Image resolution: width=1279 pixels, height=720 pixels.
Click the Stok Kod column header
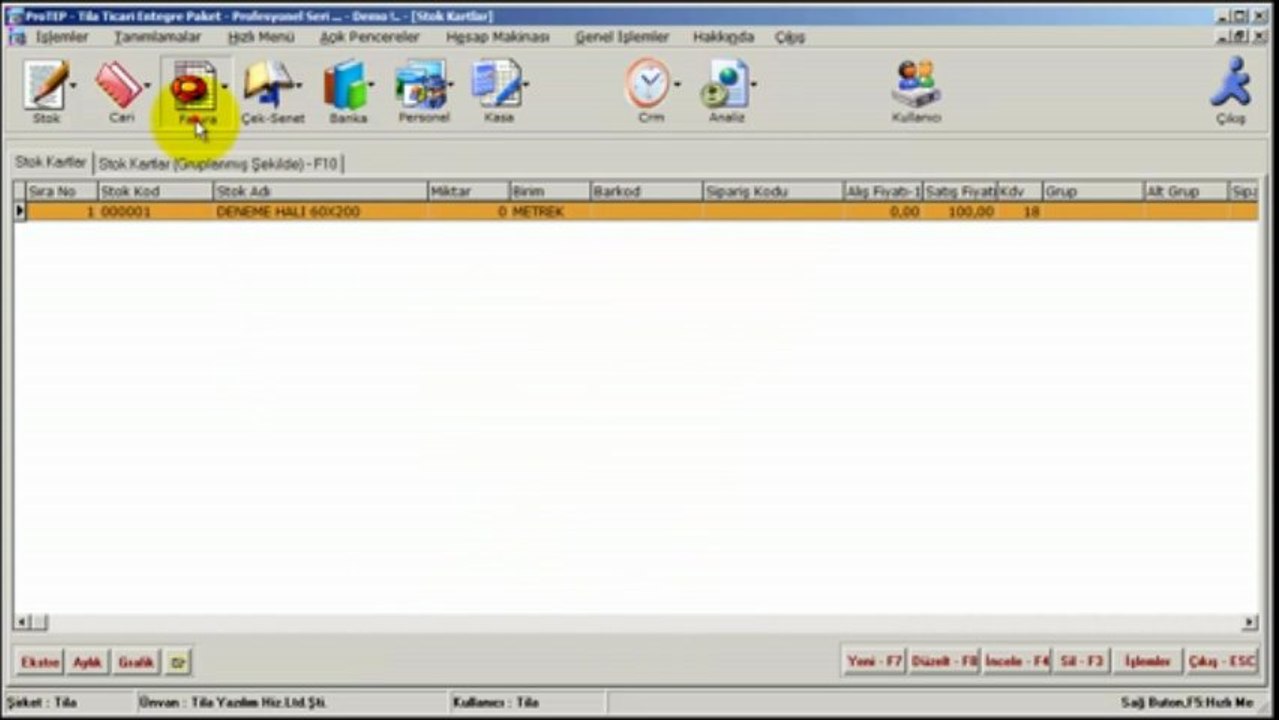point(155,191)
